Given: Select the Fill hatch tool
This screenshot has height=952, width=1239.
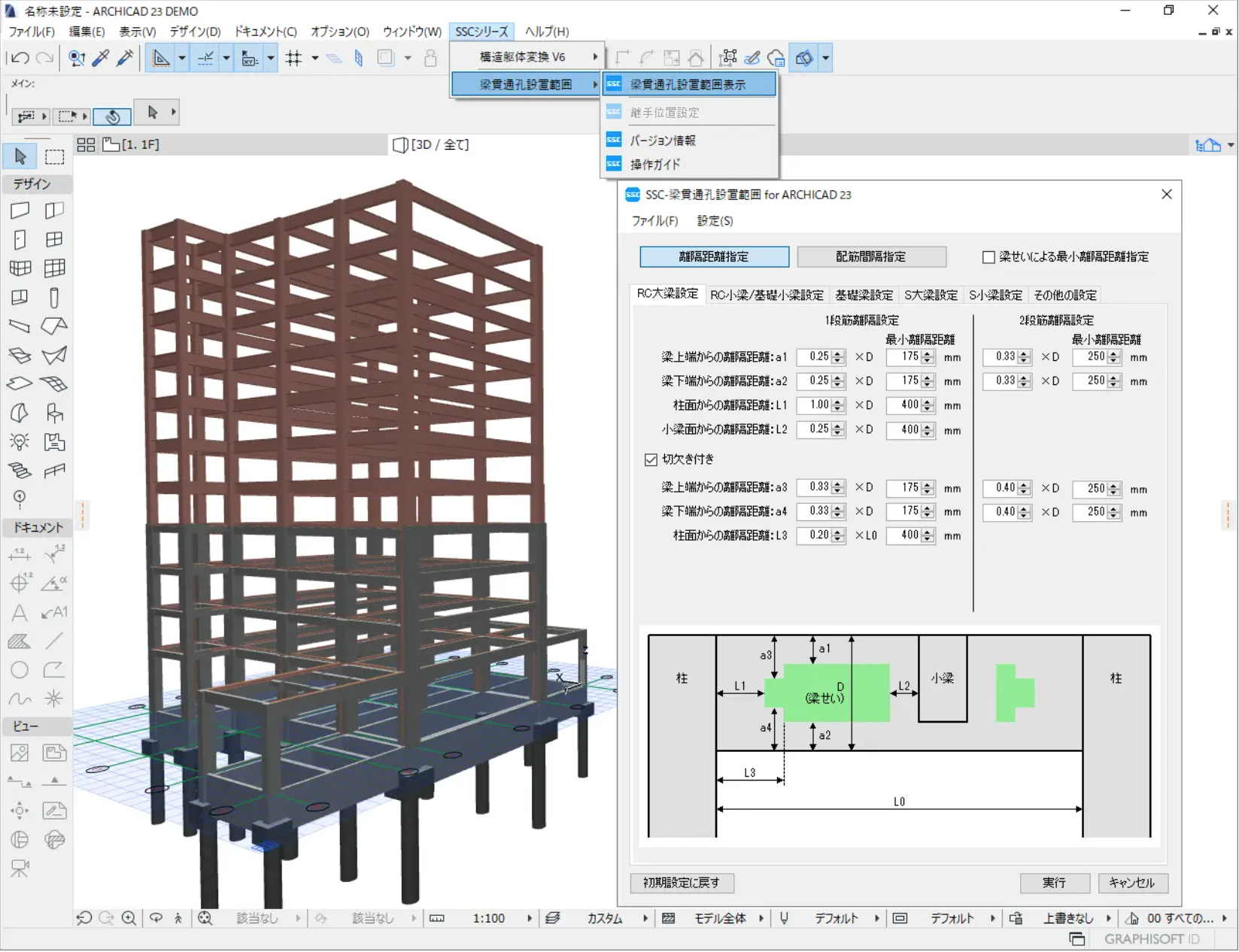Looking at the screenshot, I should (20, 641).
